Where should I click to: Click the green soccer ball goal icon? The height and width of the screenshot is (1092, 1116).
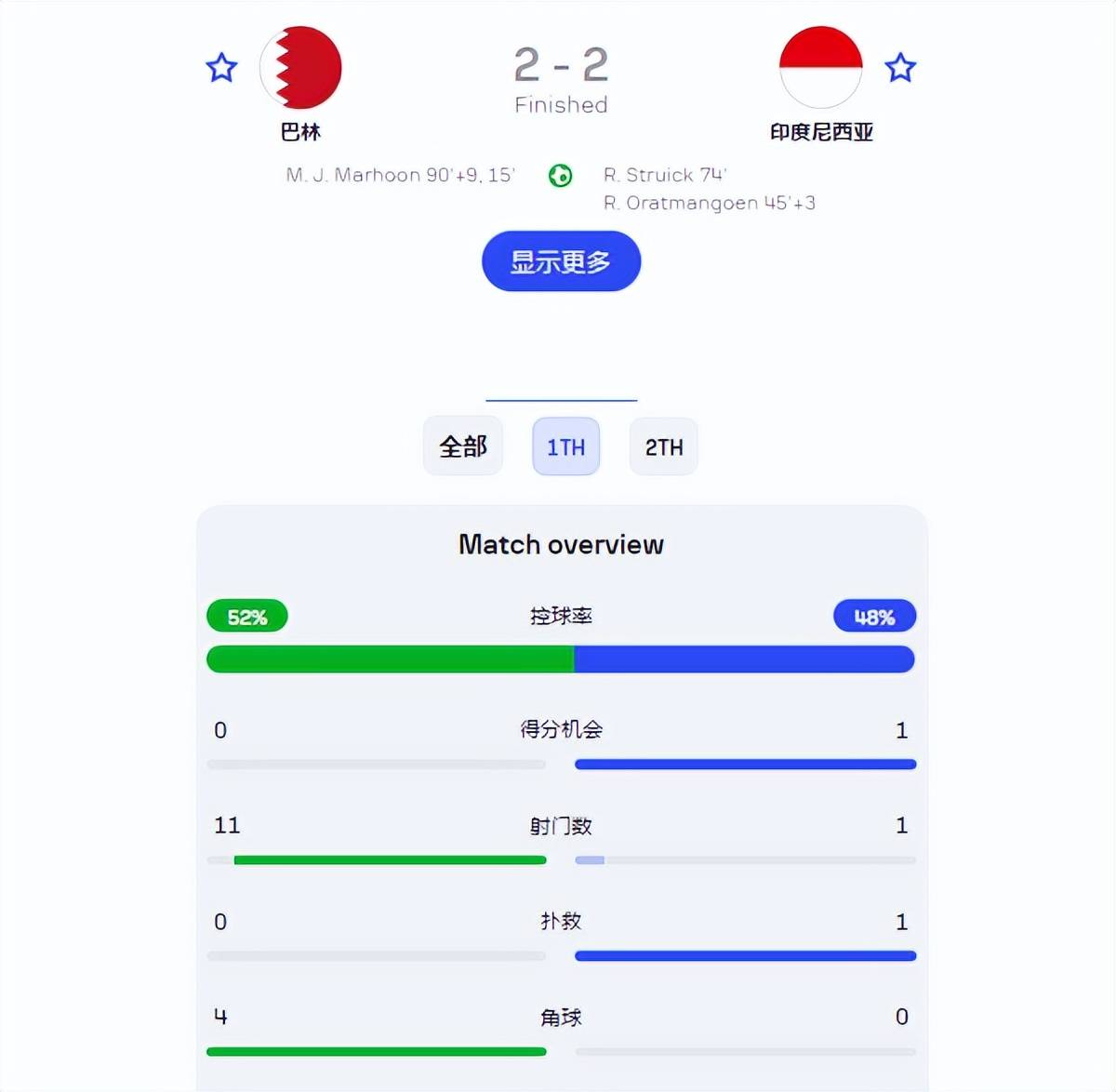tap(560, 175)
